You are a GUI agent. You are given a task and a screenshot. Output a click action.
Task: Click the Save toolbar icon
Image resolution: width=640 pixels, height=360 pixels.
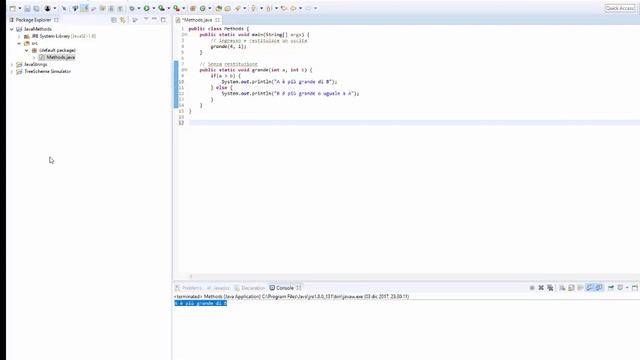pyautogui.click(x=27, y=8)
